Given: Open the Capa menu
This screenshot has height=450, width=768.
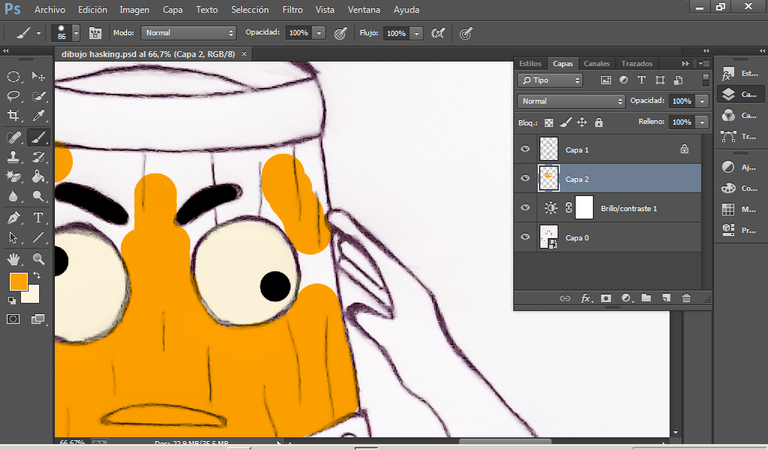Looking at the screenshot, I should pyautogui.click(x=172, y=10).
